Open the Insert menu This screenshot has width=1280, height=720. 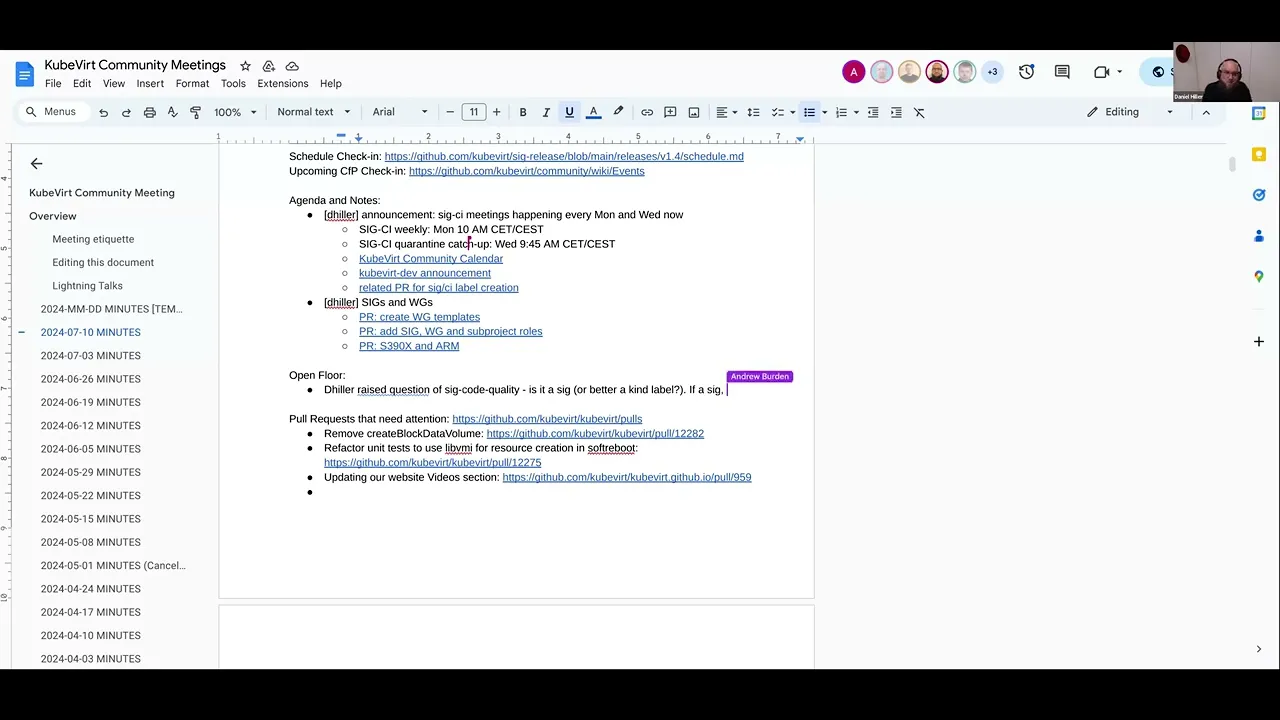coord(150,84)
